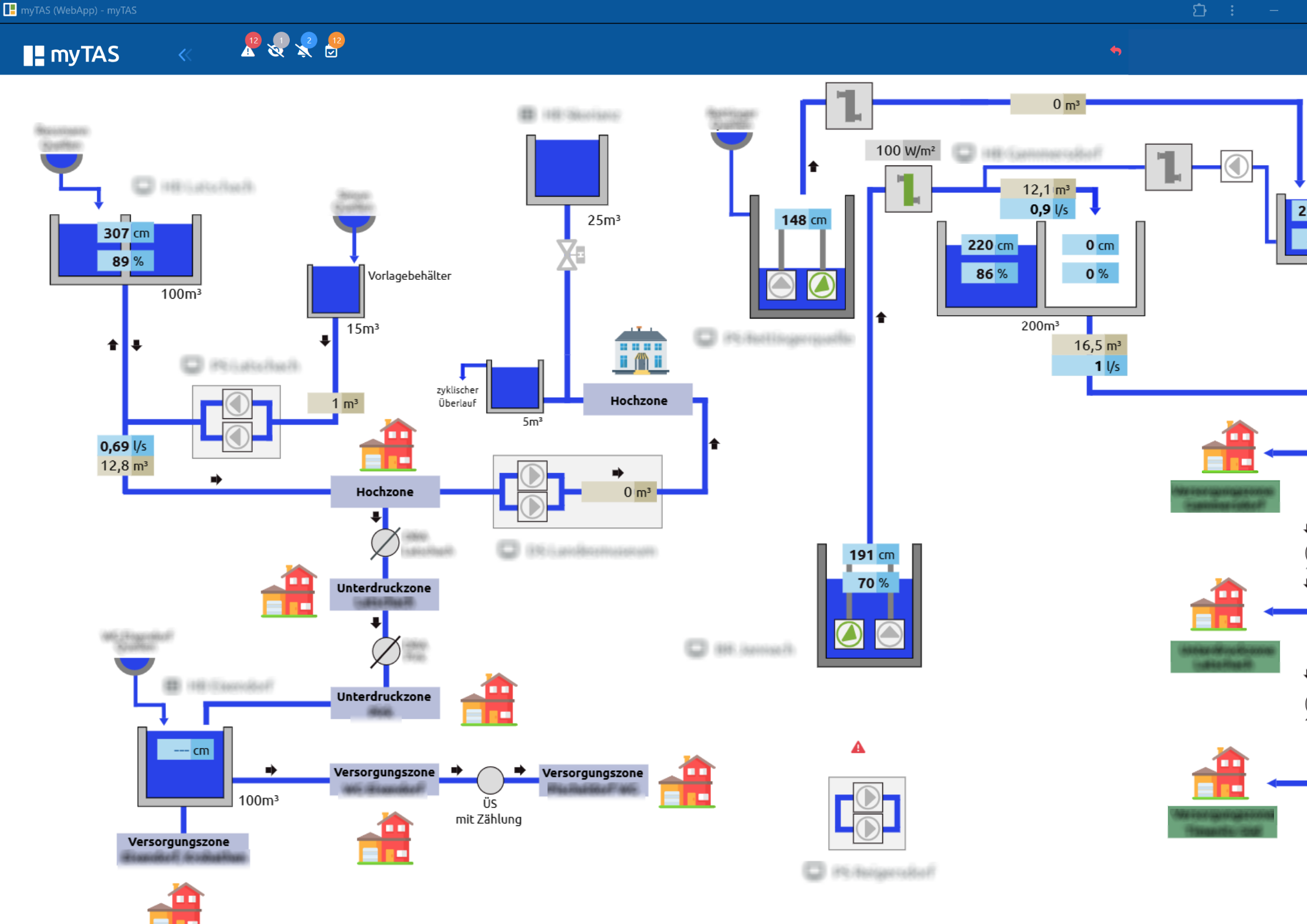Select the active green pump in 148 cm tank
Image resolution: width=1307 pixels, height=924 pixels.
coord(821,285)
